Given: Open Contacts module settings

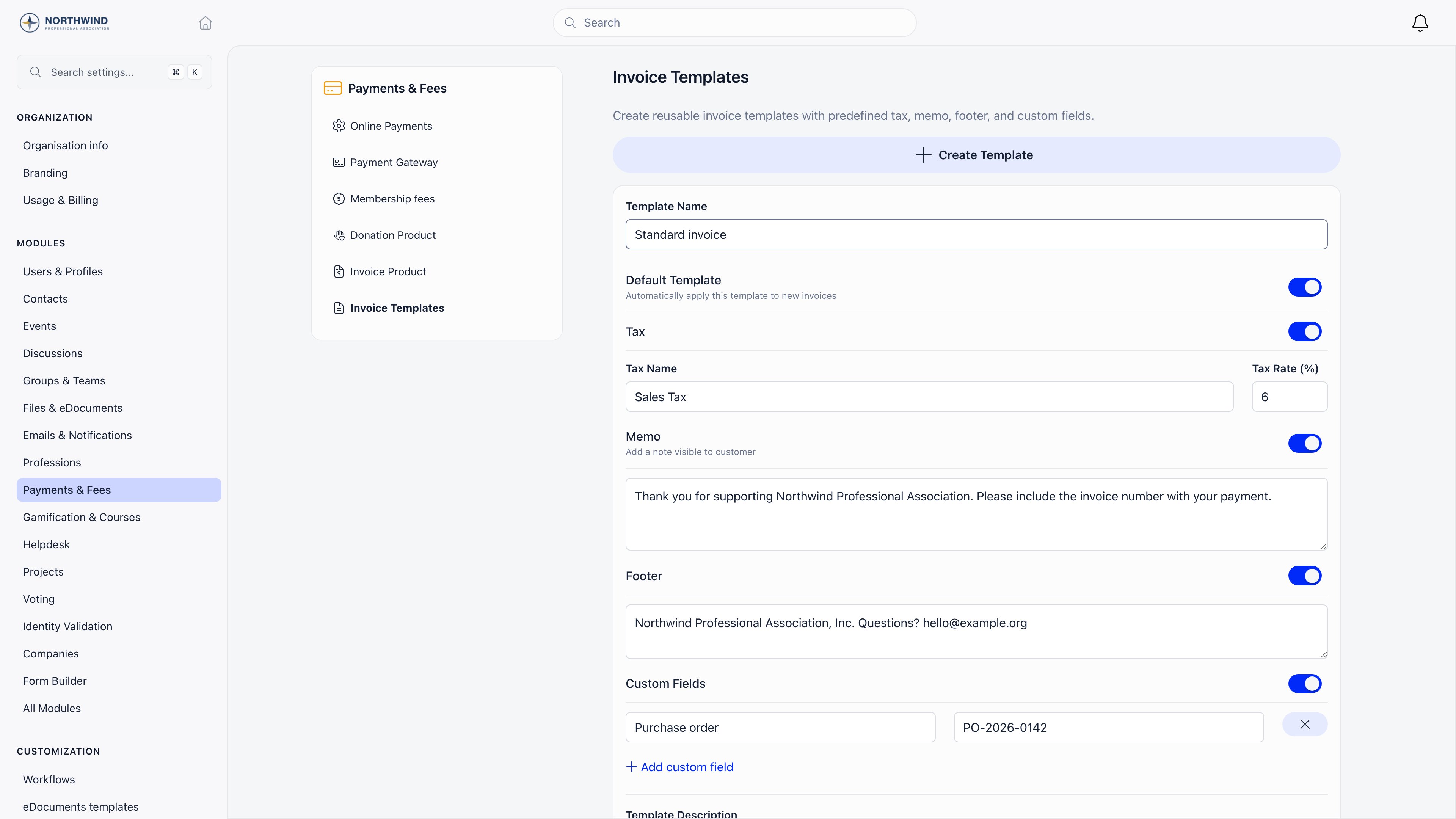Looking at the screenshot, I should (x=45, y=298).
